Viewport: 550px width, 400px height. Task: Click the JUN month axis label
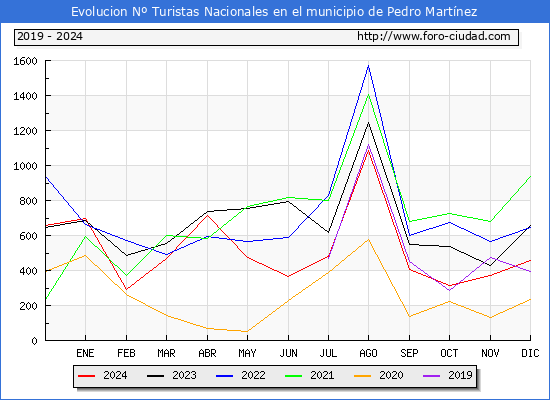click(x=288, y=353)
